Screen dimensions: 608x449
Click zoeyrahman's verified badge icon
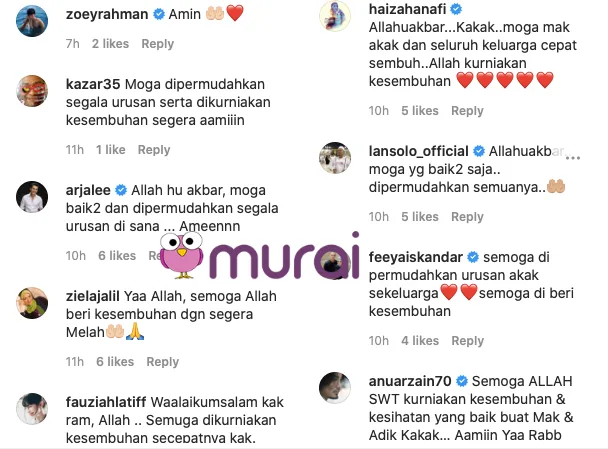[x=158, y=14]
